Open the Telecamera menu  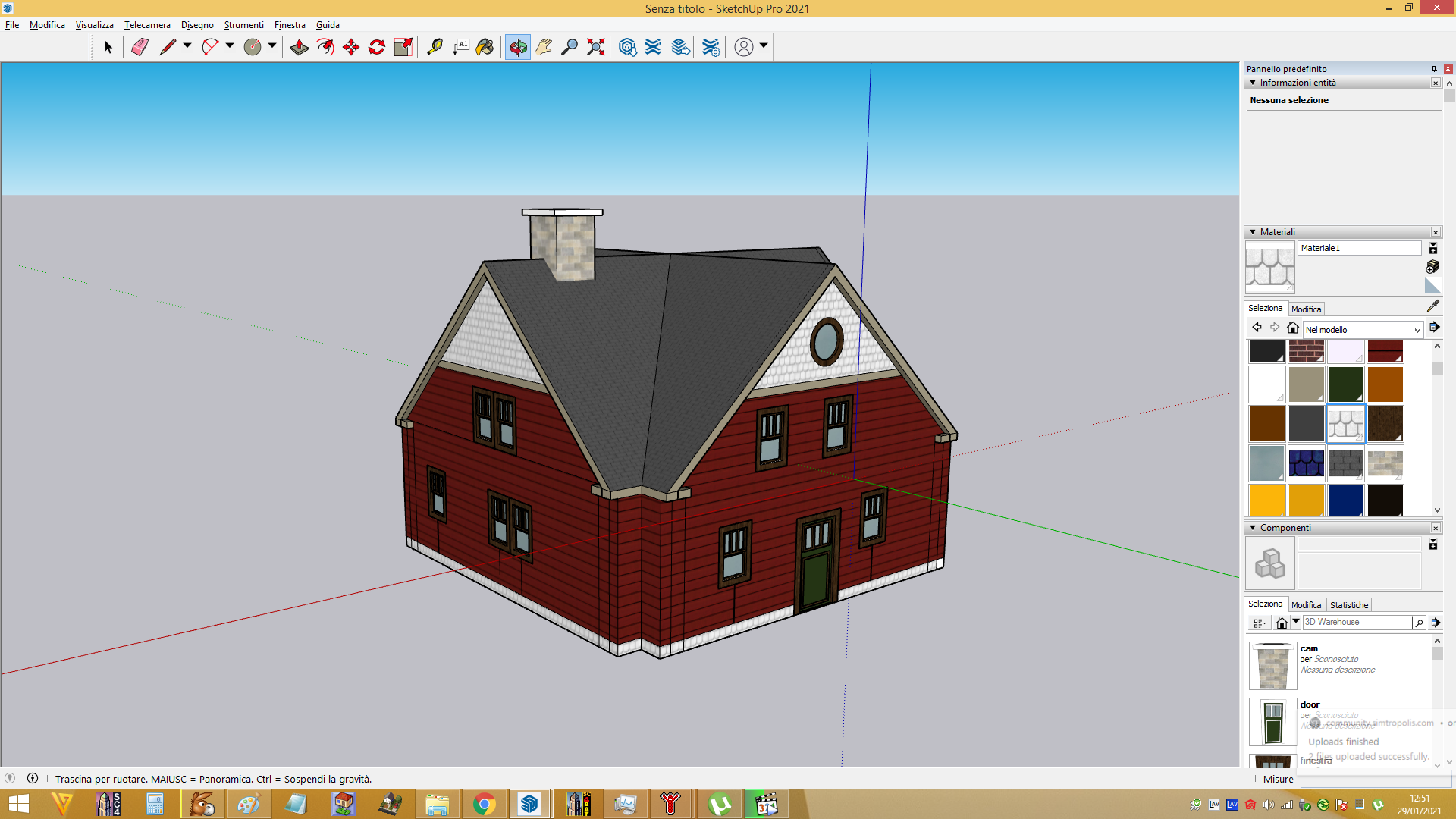tap(147, 25)
